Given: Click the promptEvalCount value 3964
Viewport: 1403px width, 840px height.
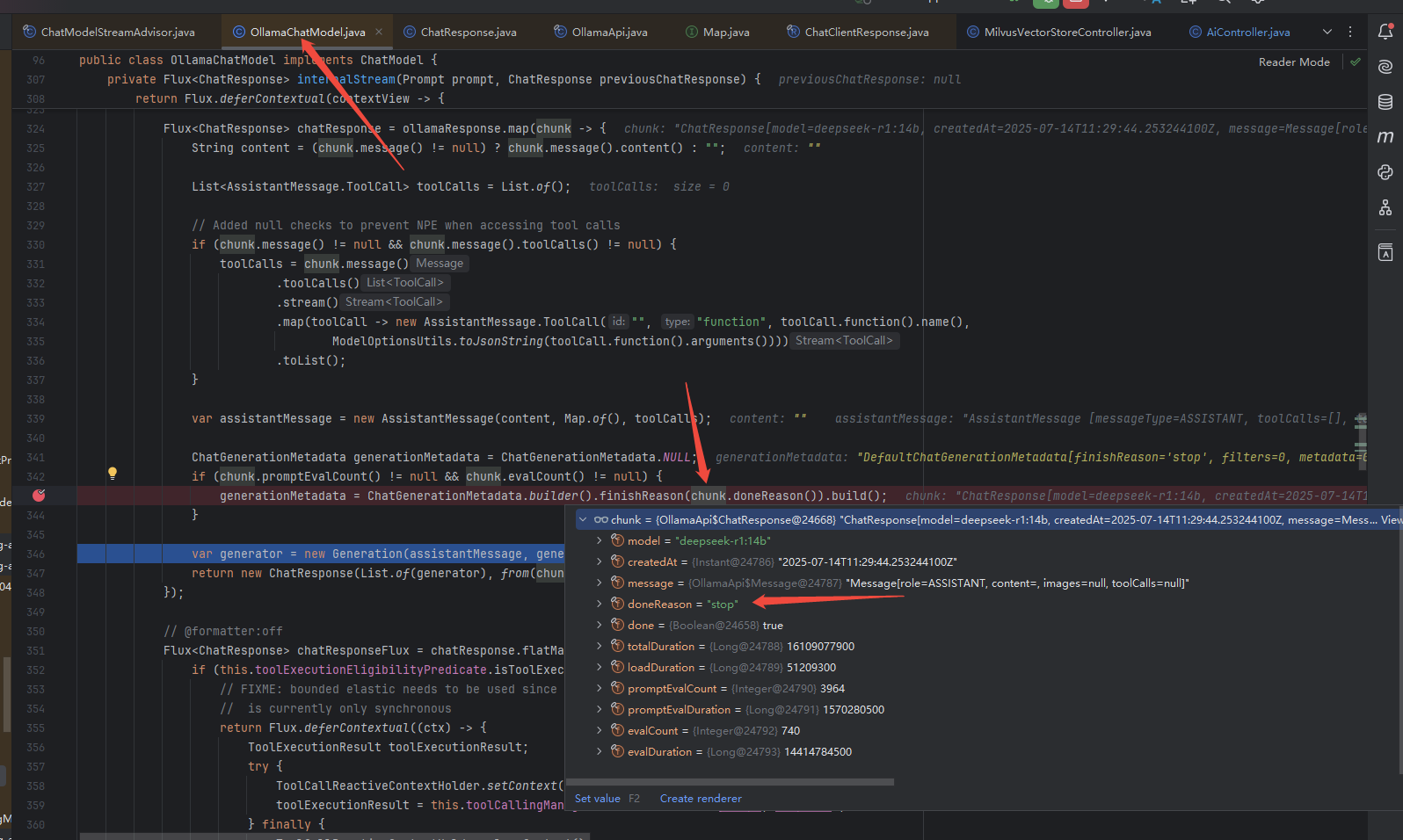Looking at the screenshot, I should 832,689.
